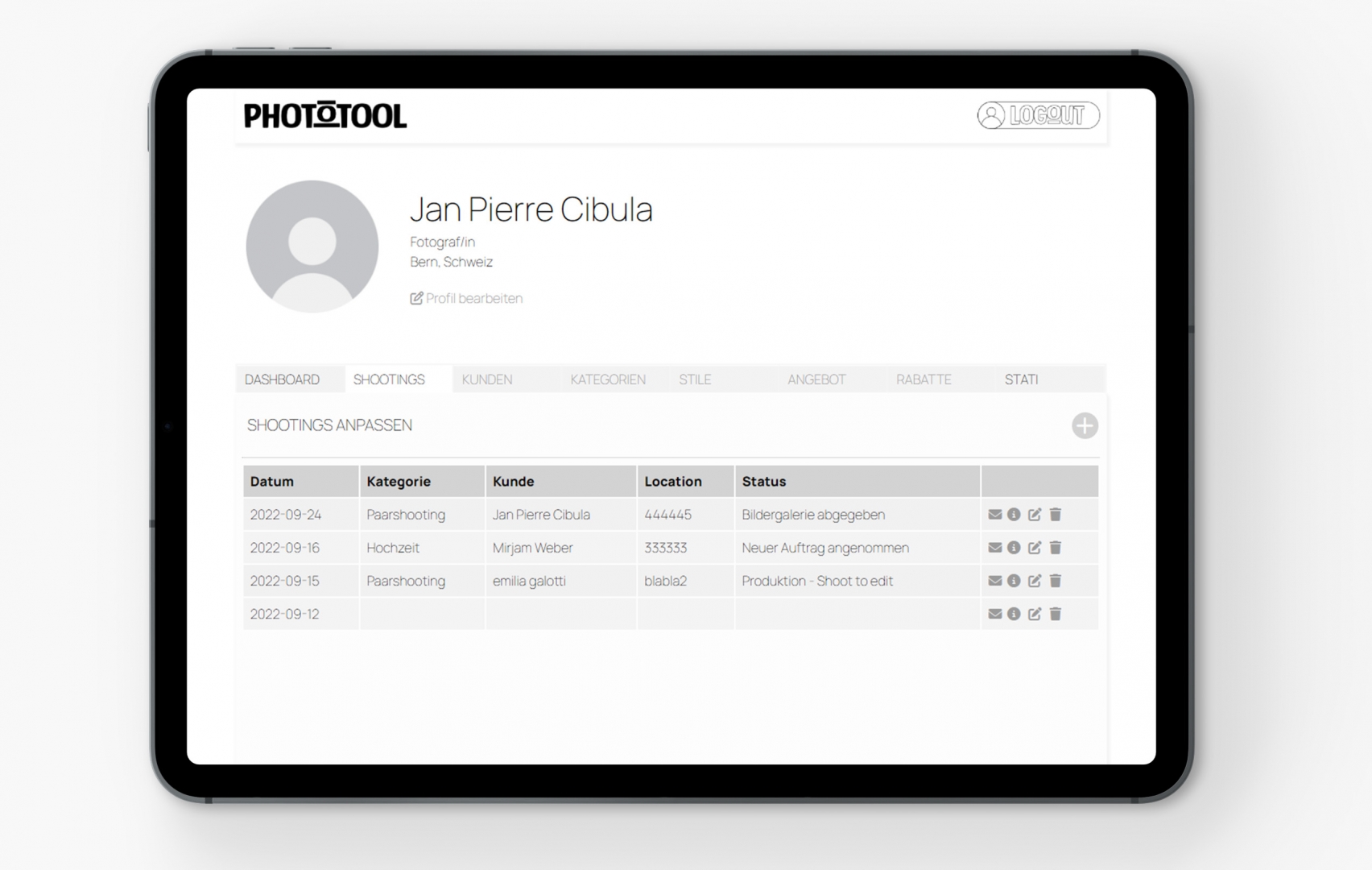Select the Angebot tab
The height and width of the screenshot is (870, 1372).
[816, 379]
